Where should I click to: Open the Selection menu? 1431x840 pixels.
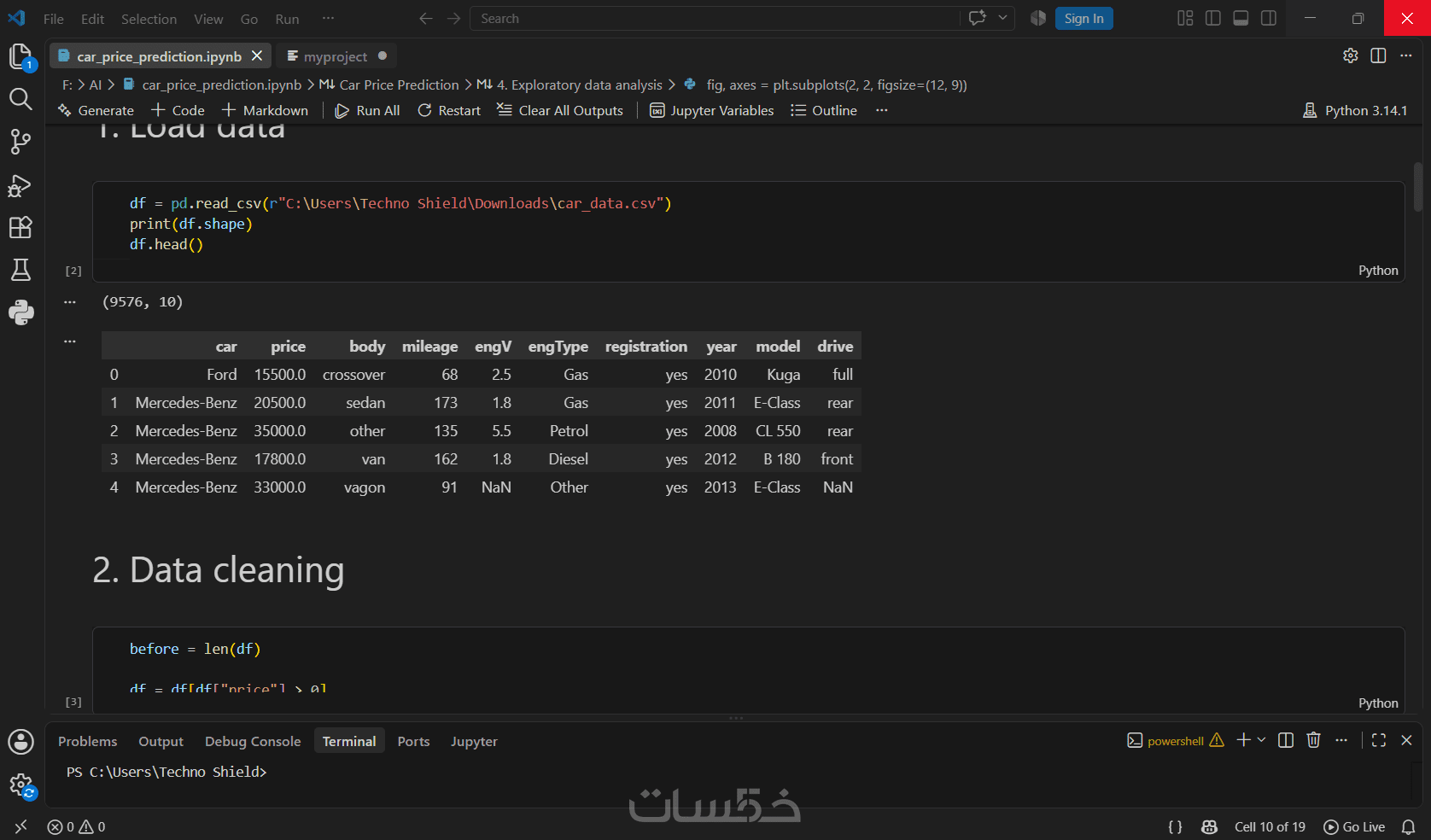tap(149, 19)
